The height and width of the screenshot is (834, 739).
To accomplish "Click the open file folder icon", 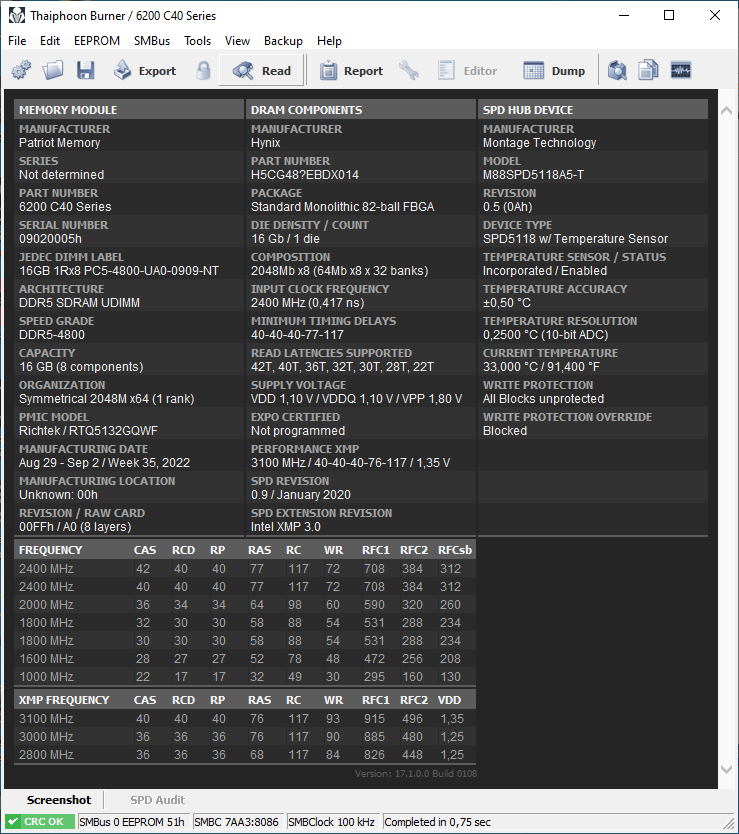I will 53,70.
